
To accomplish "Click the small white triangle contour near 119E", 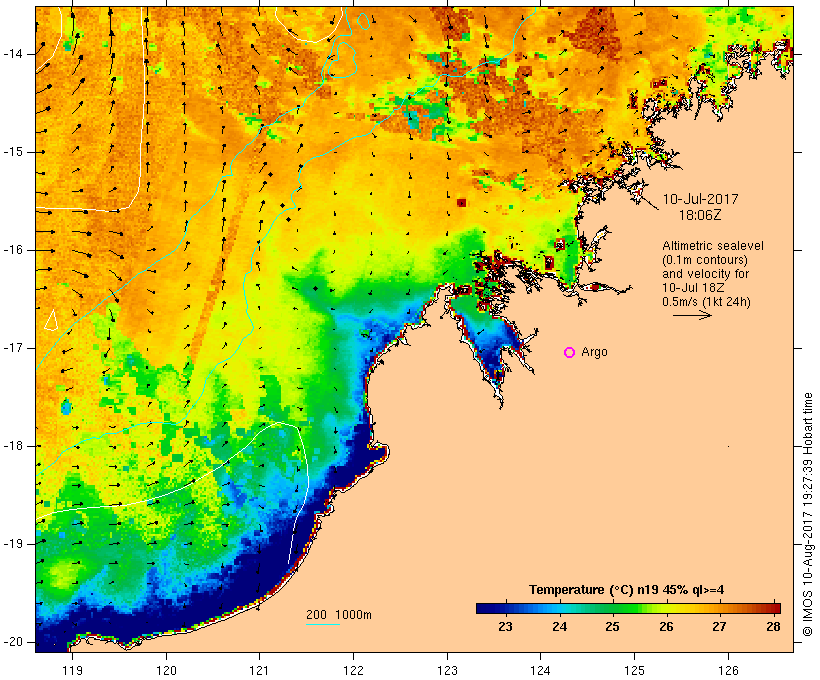I will tap(51, 320).
